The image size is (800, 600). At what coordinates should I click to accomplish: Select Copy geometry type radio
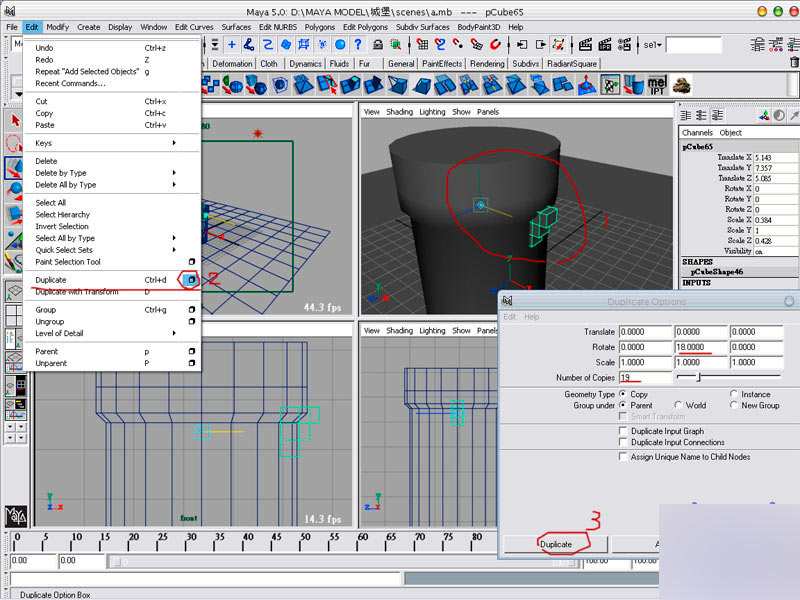coord(623,394)
